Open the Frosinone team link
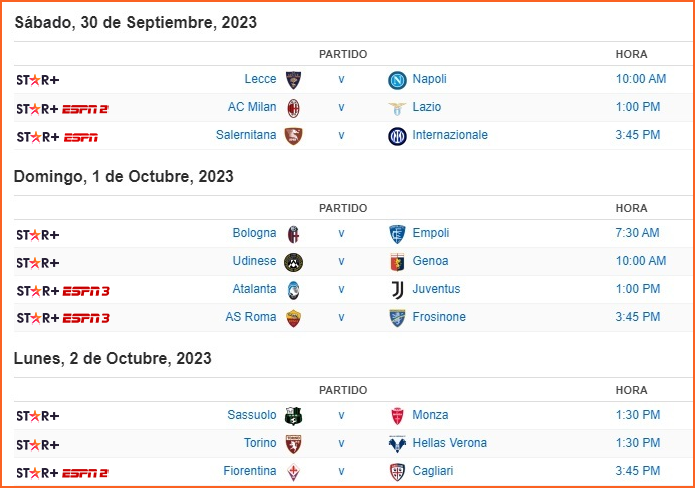The width and height of the screenshot is (695, 488). (439, 317)
